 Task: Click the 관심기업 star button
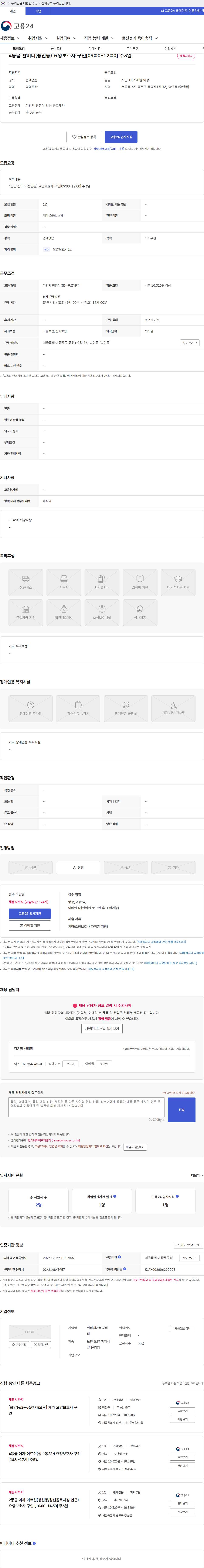click(x=19, y=1345)
